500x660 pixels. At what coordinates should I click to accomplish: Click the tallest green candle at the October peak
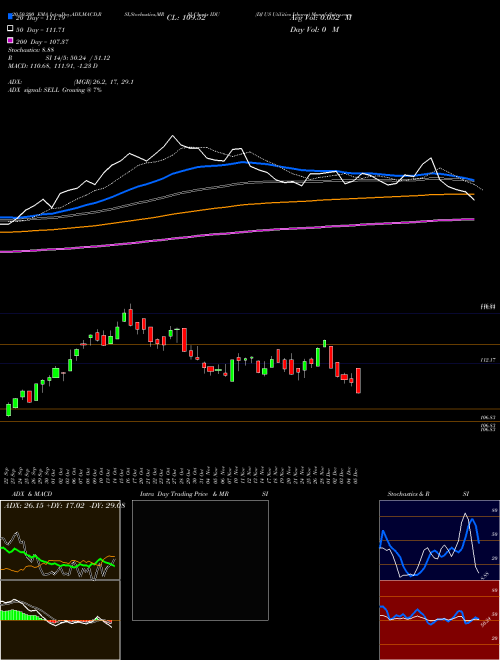tap(124, 316)
